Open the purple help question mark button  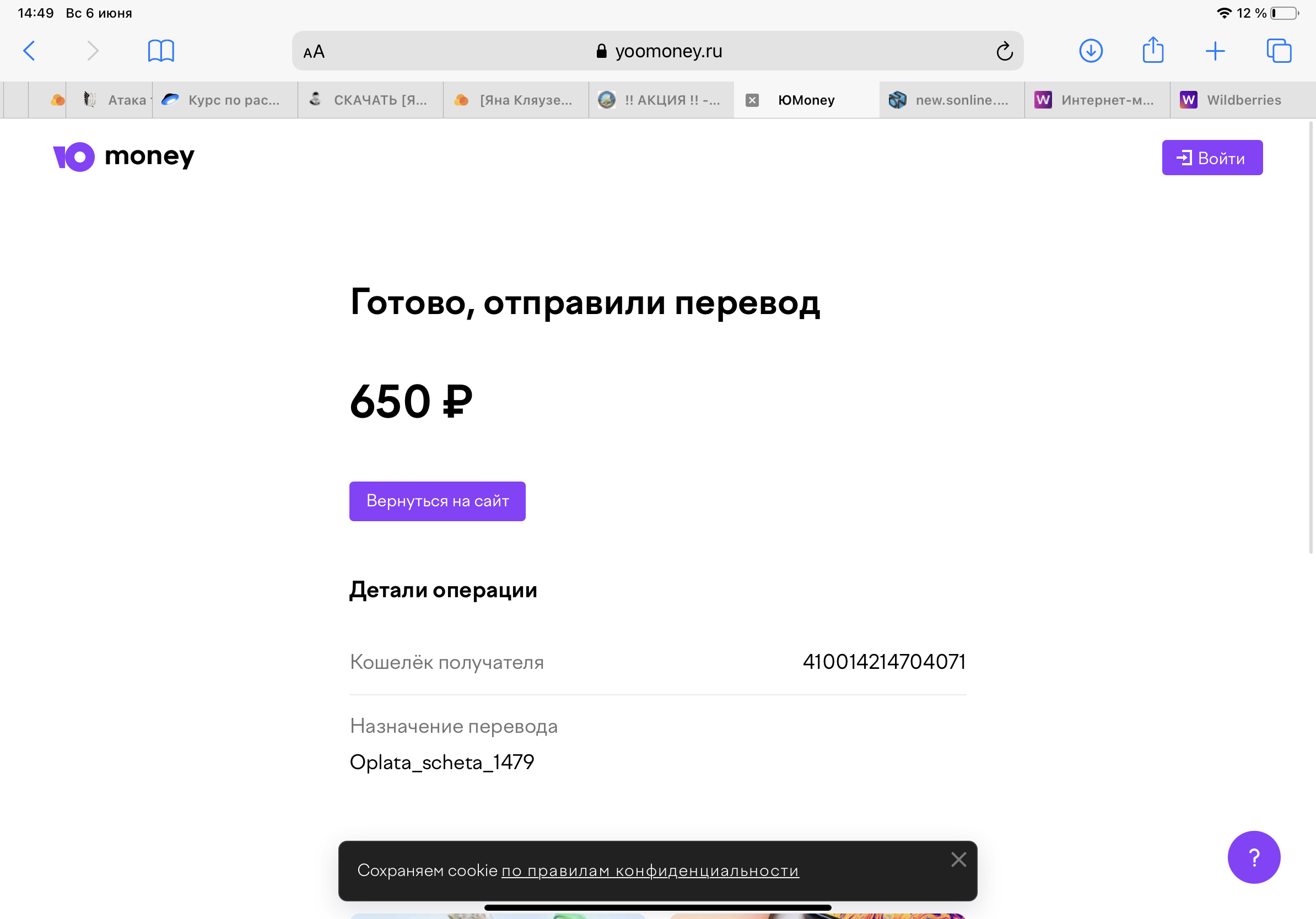point(1254,857)
